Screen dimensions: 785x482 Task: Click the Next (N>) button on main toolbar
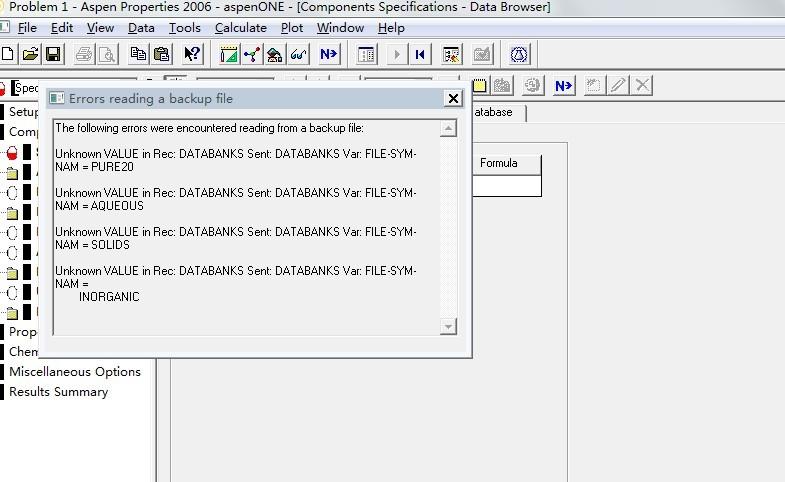[328, 54]
